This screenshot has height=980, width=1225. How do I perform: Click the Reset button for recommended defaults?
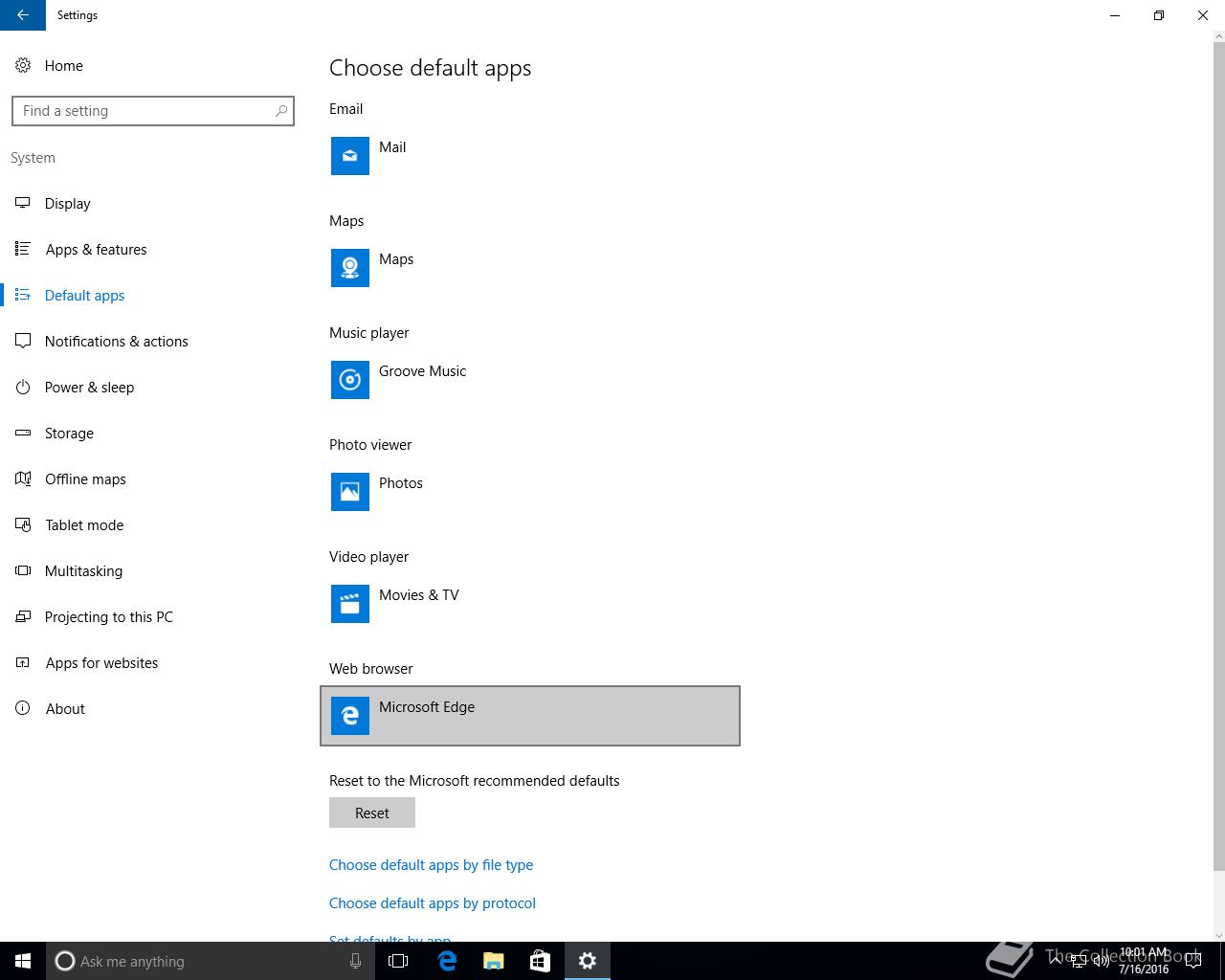point(371,813)
